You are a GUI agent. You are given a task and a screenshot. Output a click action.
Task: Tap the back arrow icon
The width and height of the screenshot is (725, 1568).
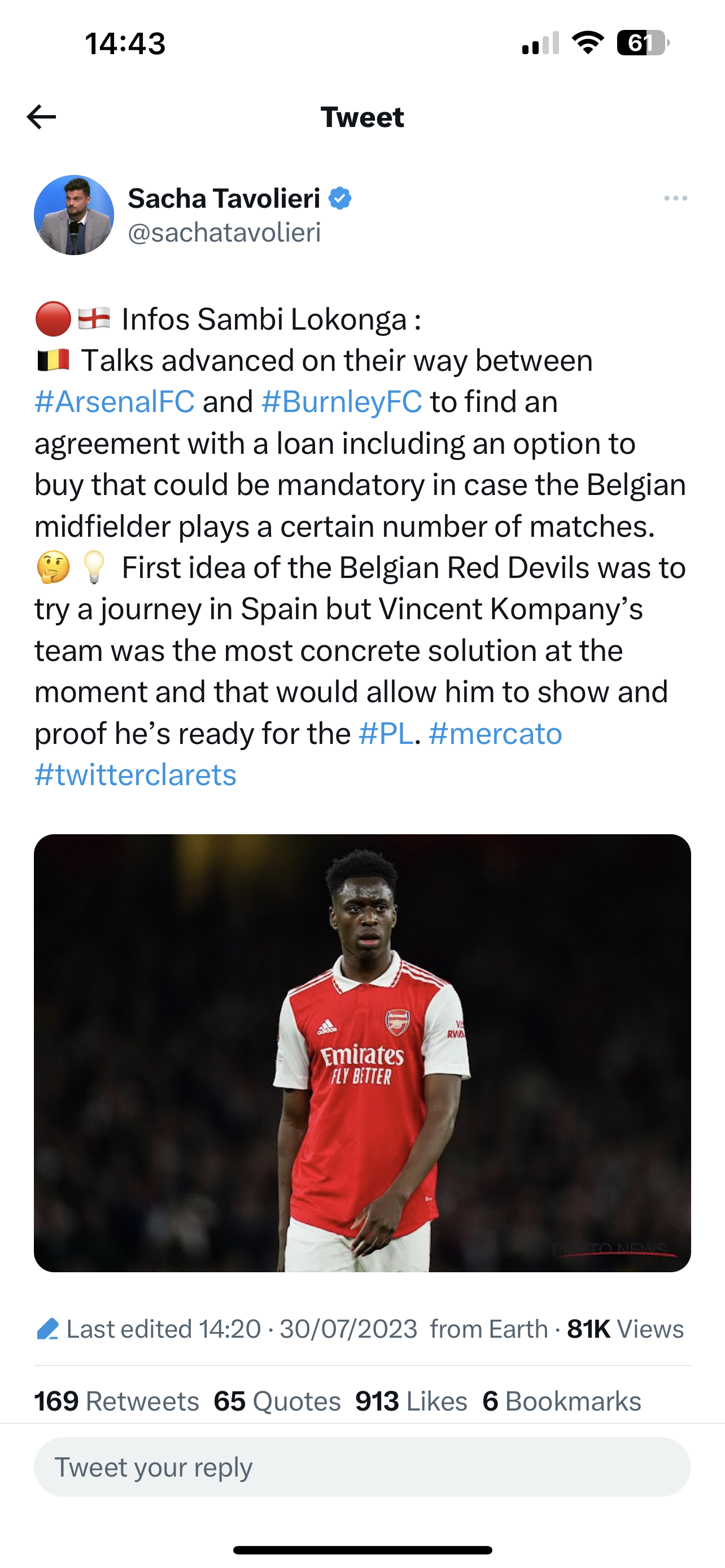[41, 117]
